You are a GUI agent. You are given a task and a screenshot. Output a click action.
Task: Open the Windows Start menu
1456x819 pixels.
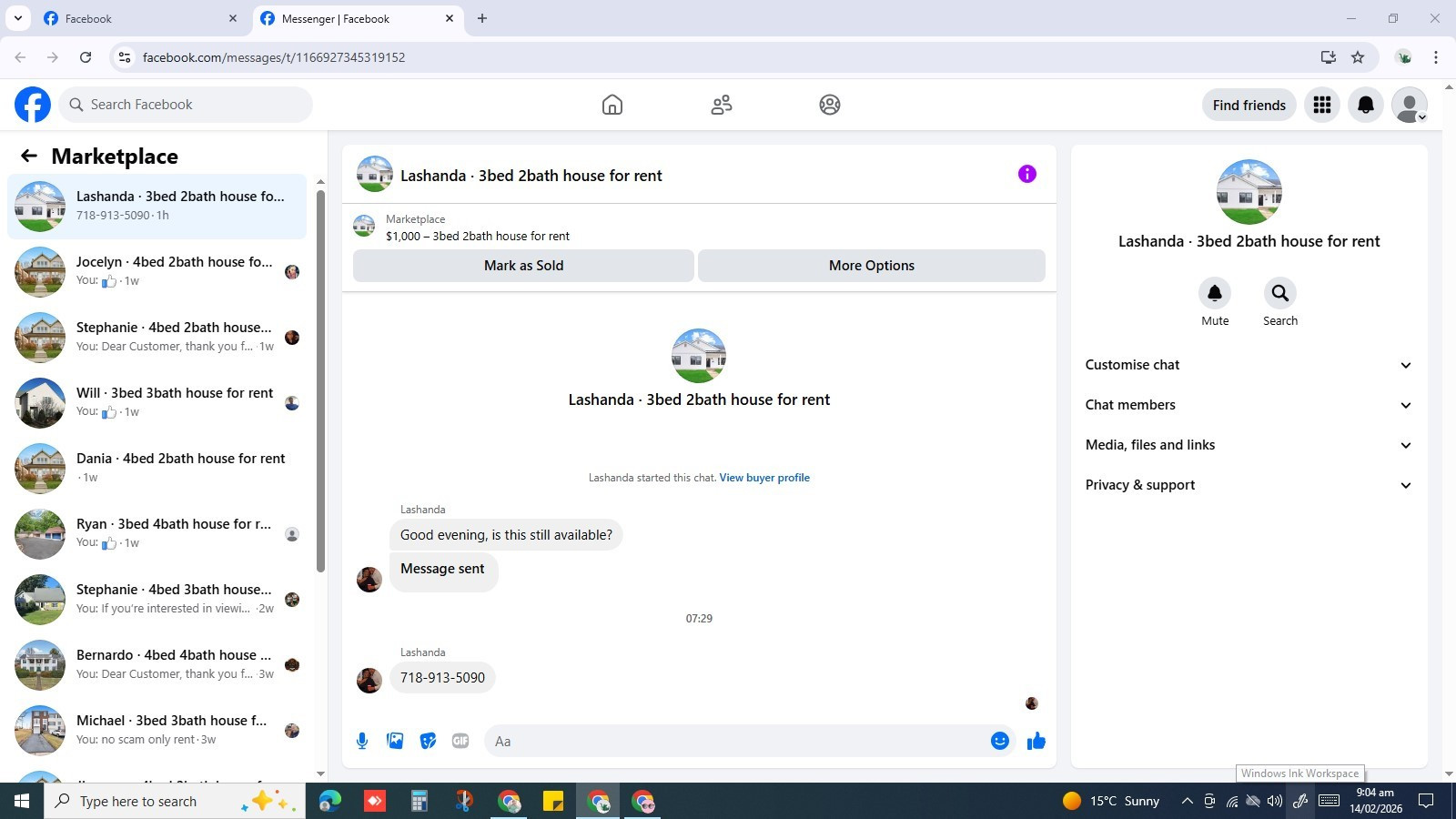(x=22, y=801)
